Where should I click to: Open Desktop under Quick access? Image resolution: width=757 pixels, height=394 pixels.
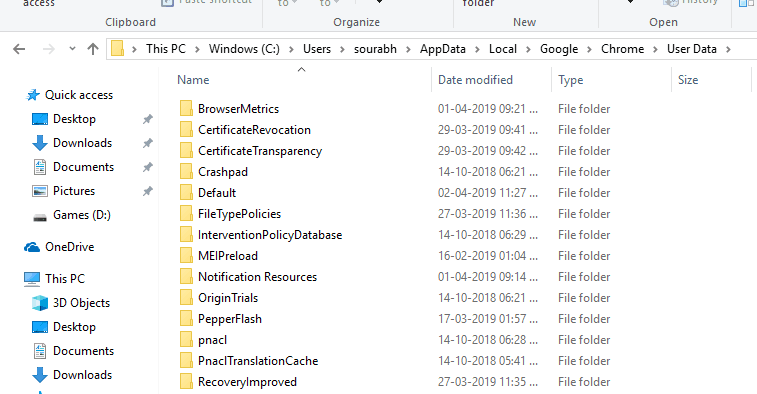pos(74,119)
